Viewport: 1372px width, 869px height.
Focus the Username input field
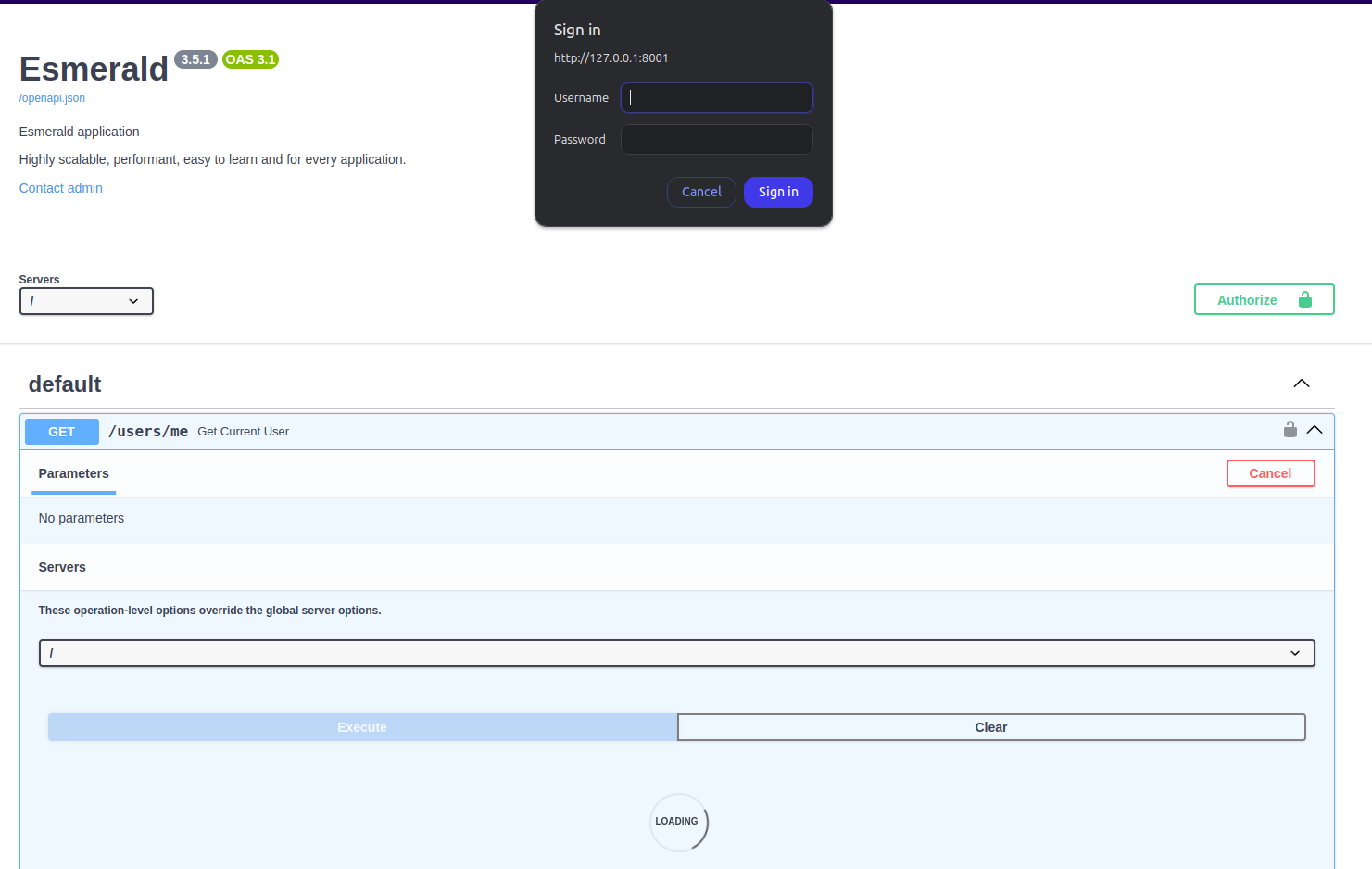click(x=717, y=97)
